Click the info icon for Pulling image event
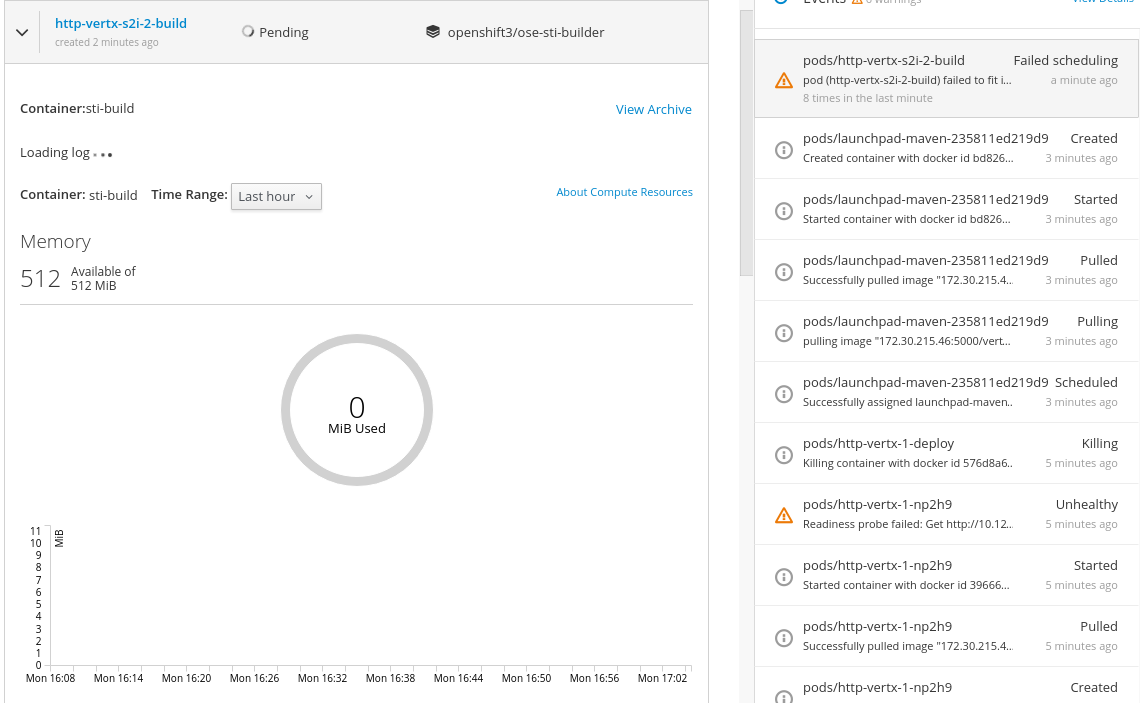Screen dimensions: 1140x703 coord(784,333)
